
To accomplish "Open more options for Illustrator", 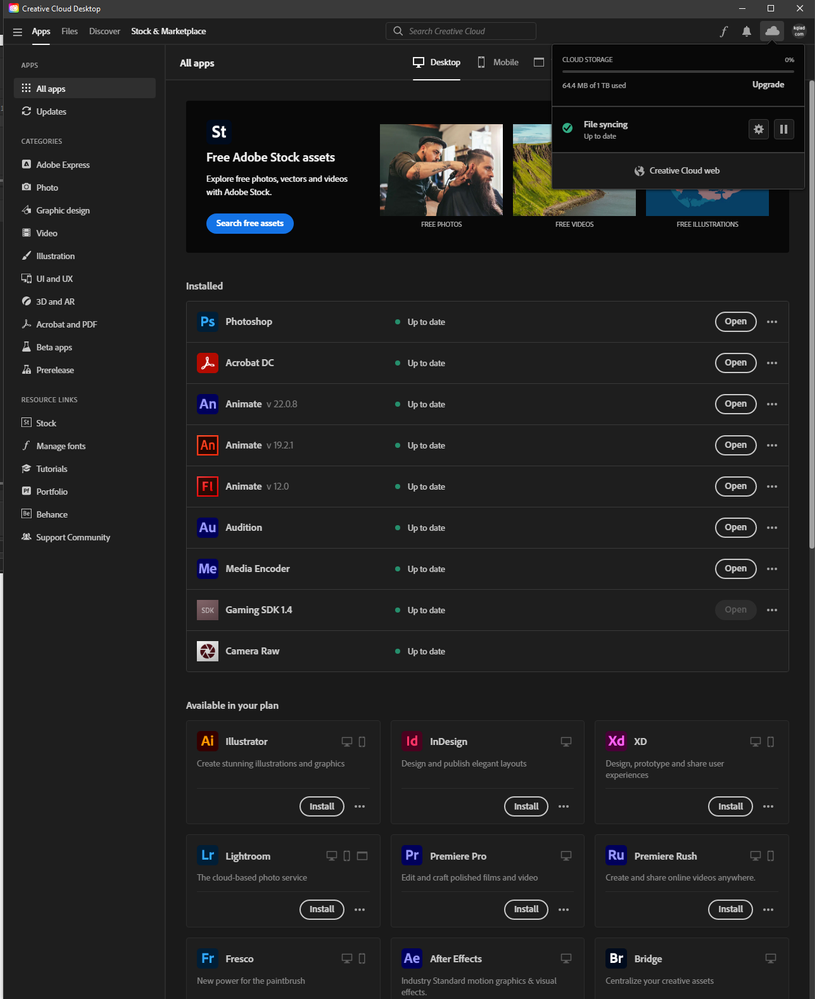I will click(x=359, y=807).
